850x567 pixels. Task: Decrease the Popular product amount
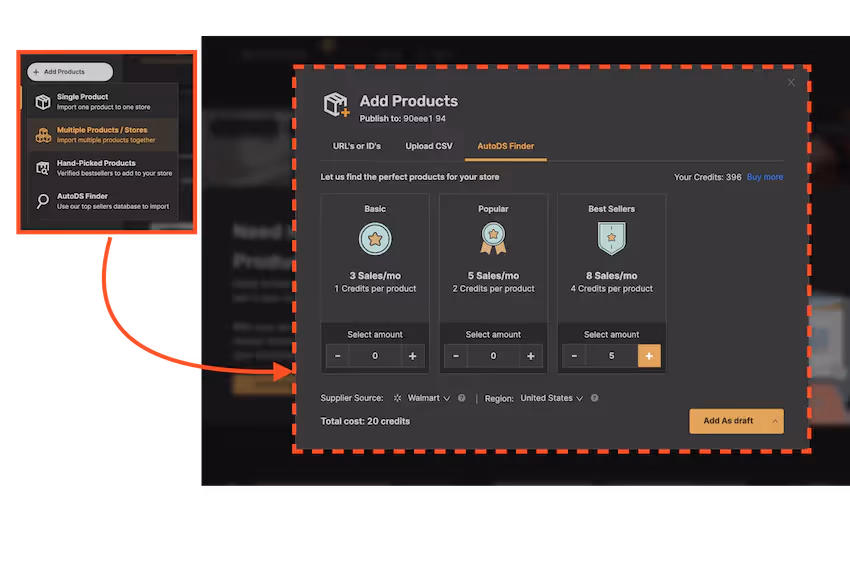(x=456, y=356)
